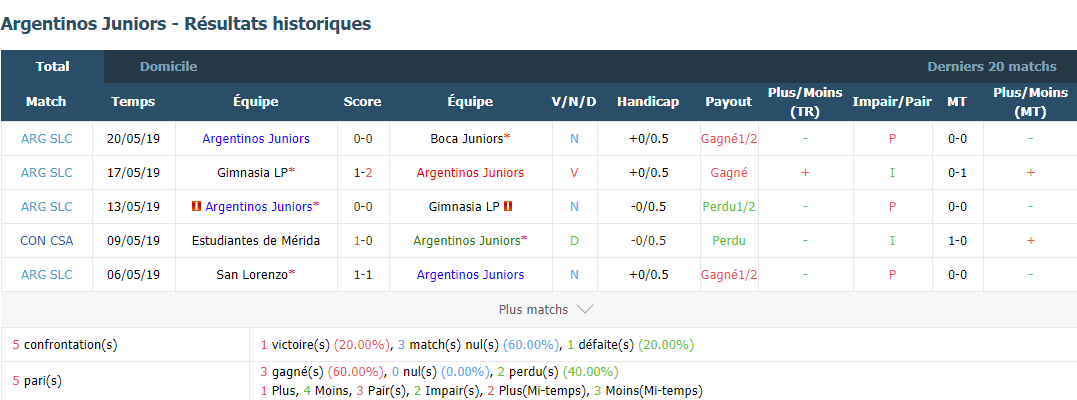Click the Payout column header

pyautogui.click(x=728, y=102)
